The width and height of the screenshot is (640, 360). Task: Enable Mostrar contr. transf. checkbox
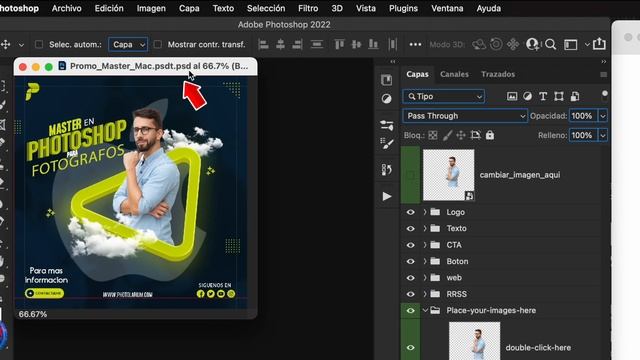coord(158,44)
